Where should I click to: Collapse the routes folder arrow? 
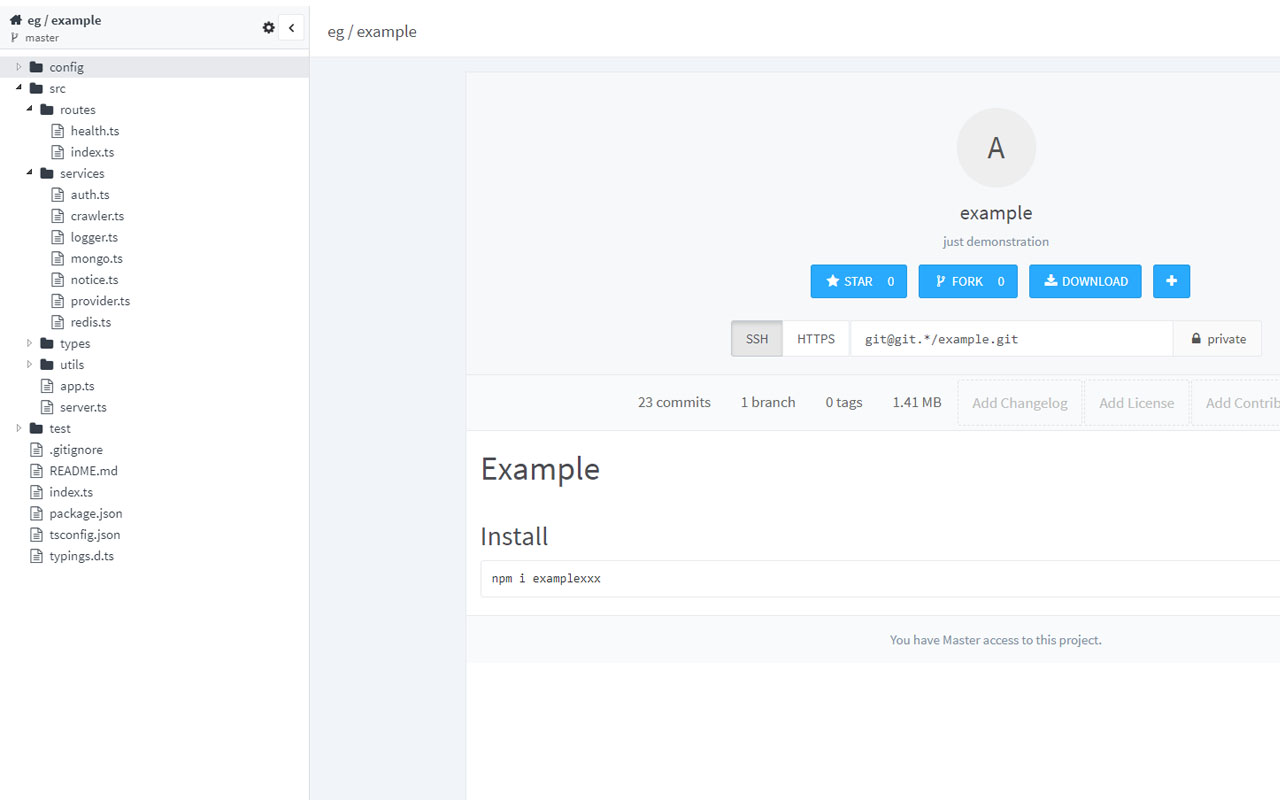coord(29,109)
